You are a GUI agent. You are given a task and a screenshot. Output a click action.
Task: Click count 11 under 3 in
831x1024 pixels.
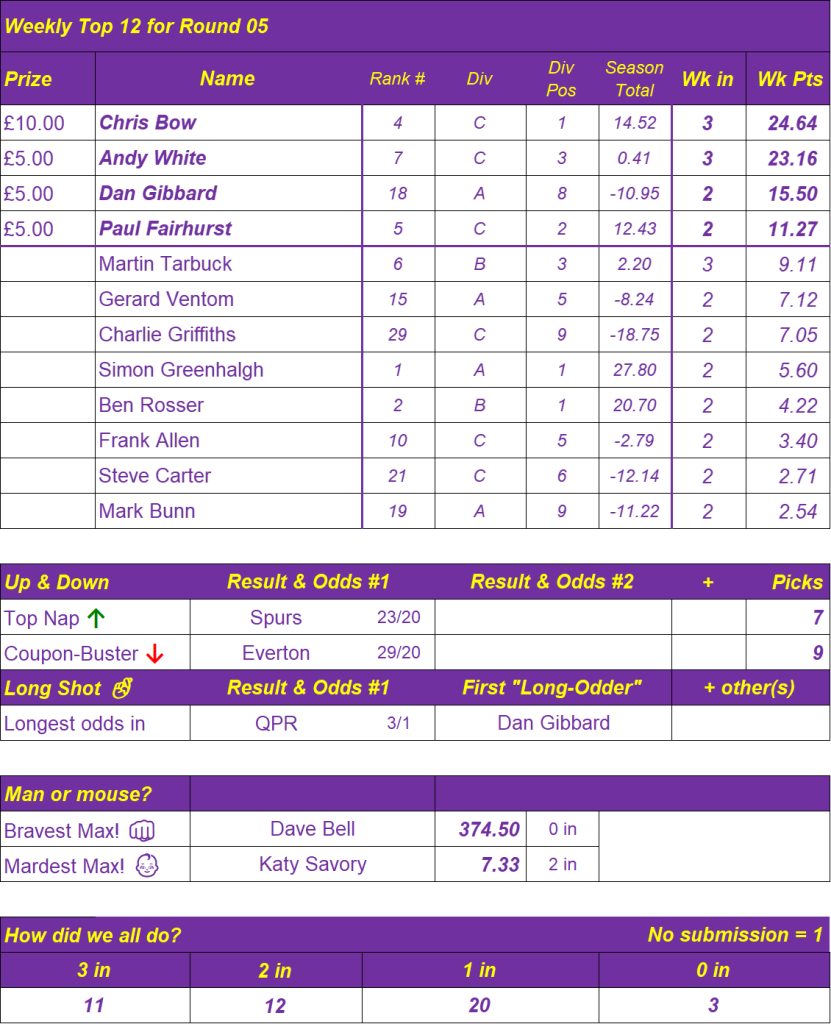(94, 1006)
